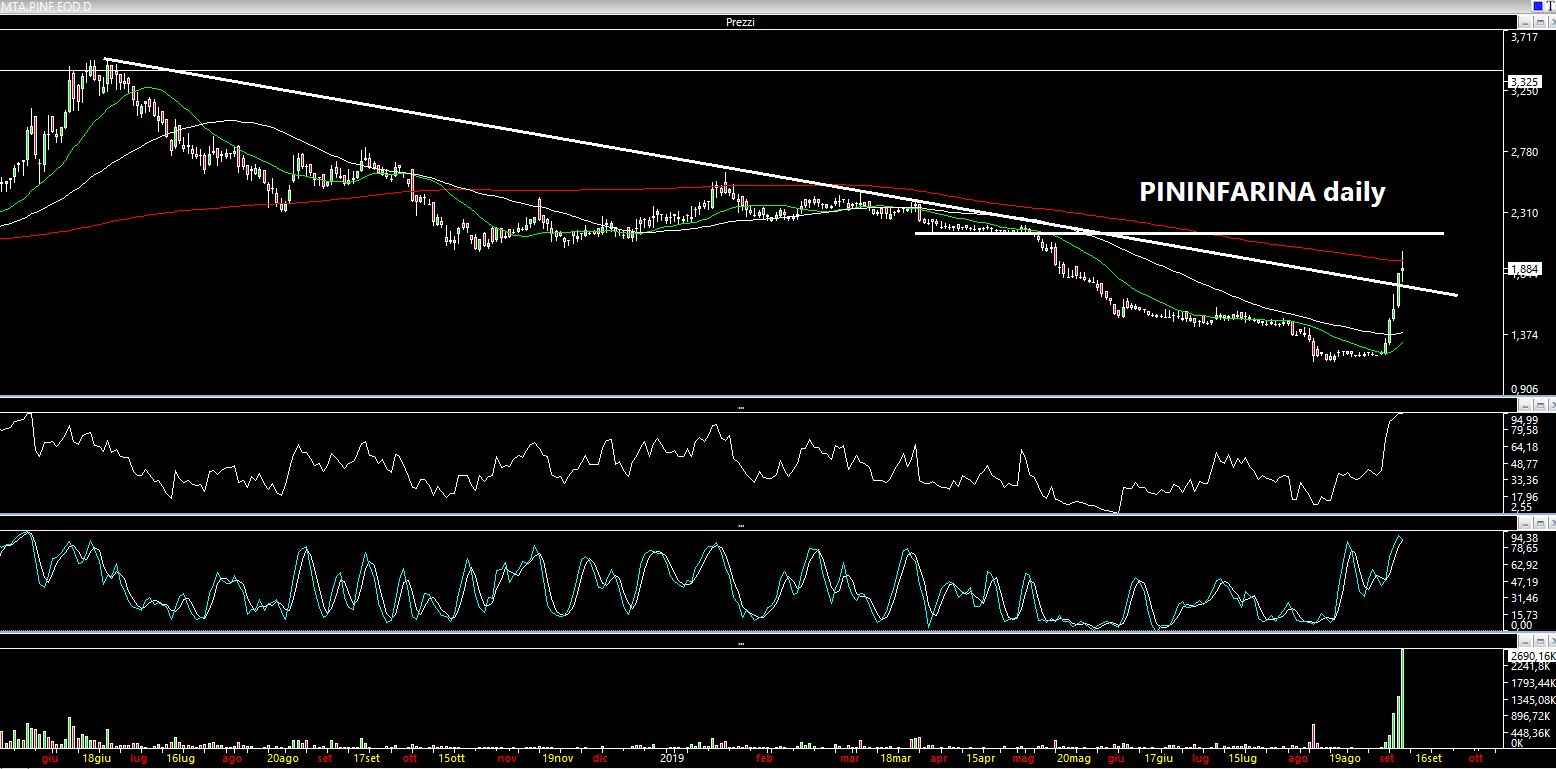The width and height of the screenshot is (1556, 769).
Task: Maximize the Prezzi price panel
Action: 1540,22
